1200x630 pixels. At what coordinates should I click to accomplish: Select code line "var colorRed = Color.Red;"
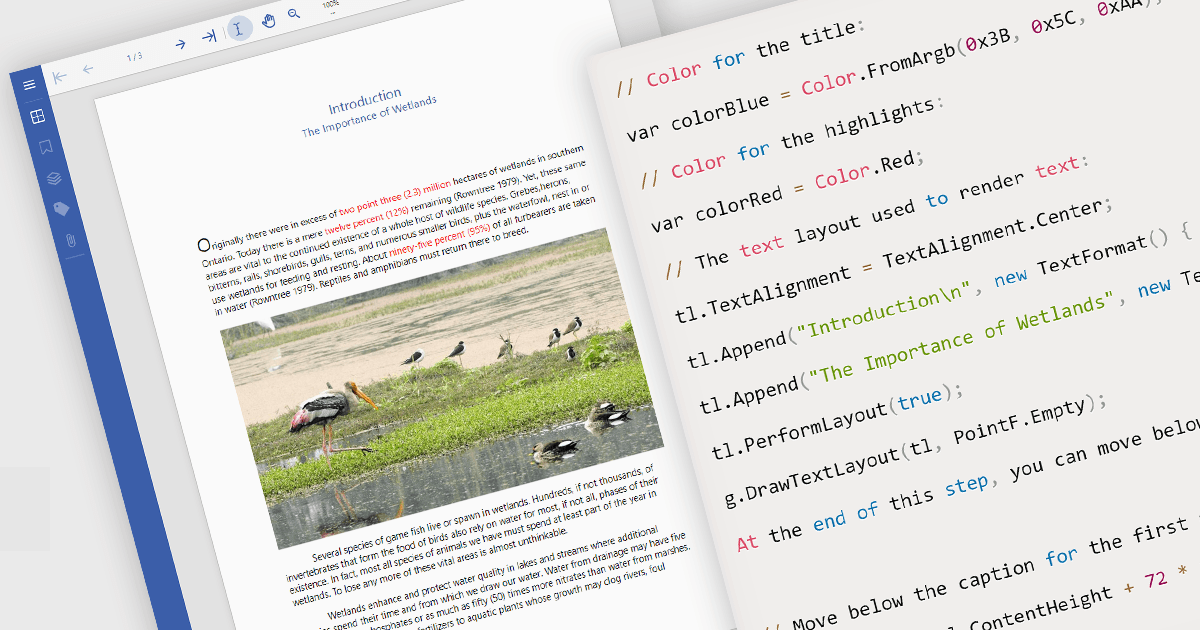coord(788,190)
